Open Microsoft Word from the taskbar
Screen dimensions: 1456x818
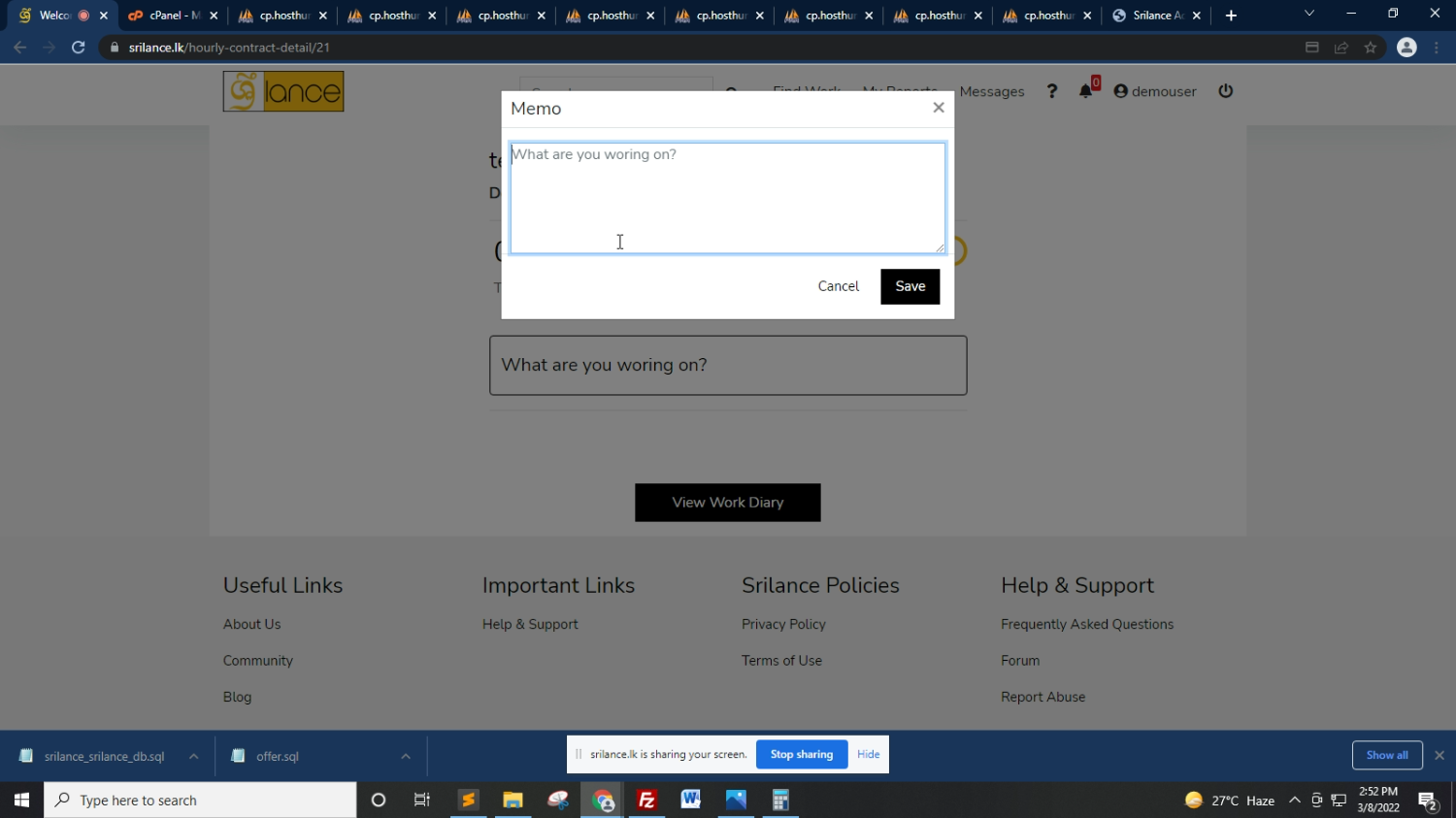(690, 801)
